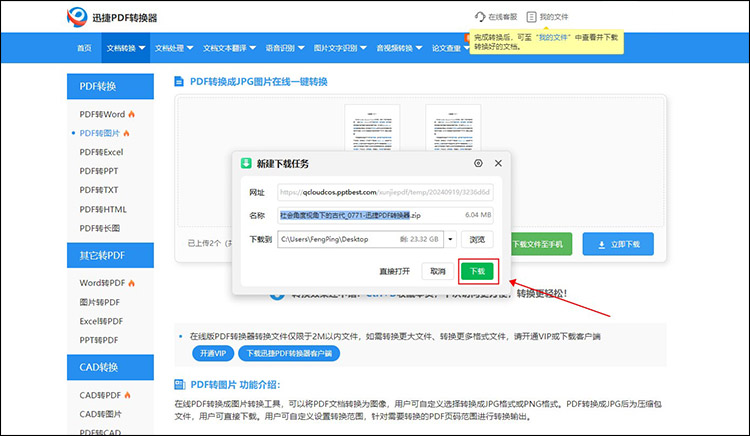This screenshot has width=750, height=436.
Task: Click the 下载到 path field
Action: (x=361, y=239)
